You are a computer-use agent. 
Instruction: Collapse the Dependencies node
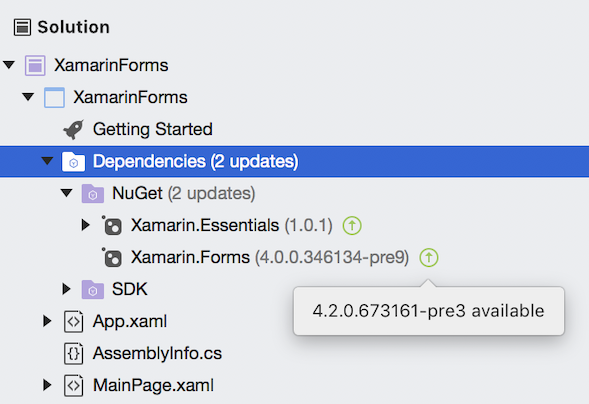click(x=47, y=161)
